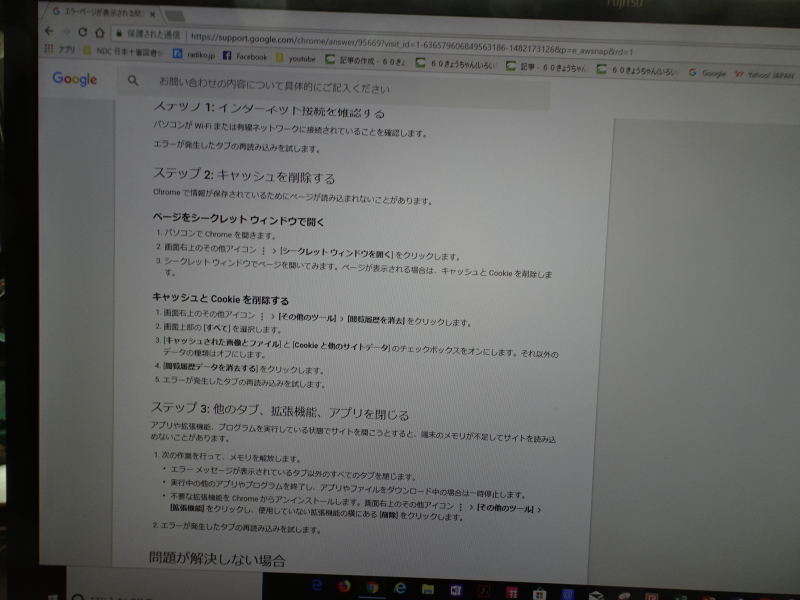Open the Facebook bookmark

pos(245,56)
